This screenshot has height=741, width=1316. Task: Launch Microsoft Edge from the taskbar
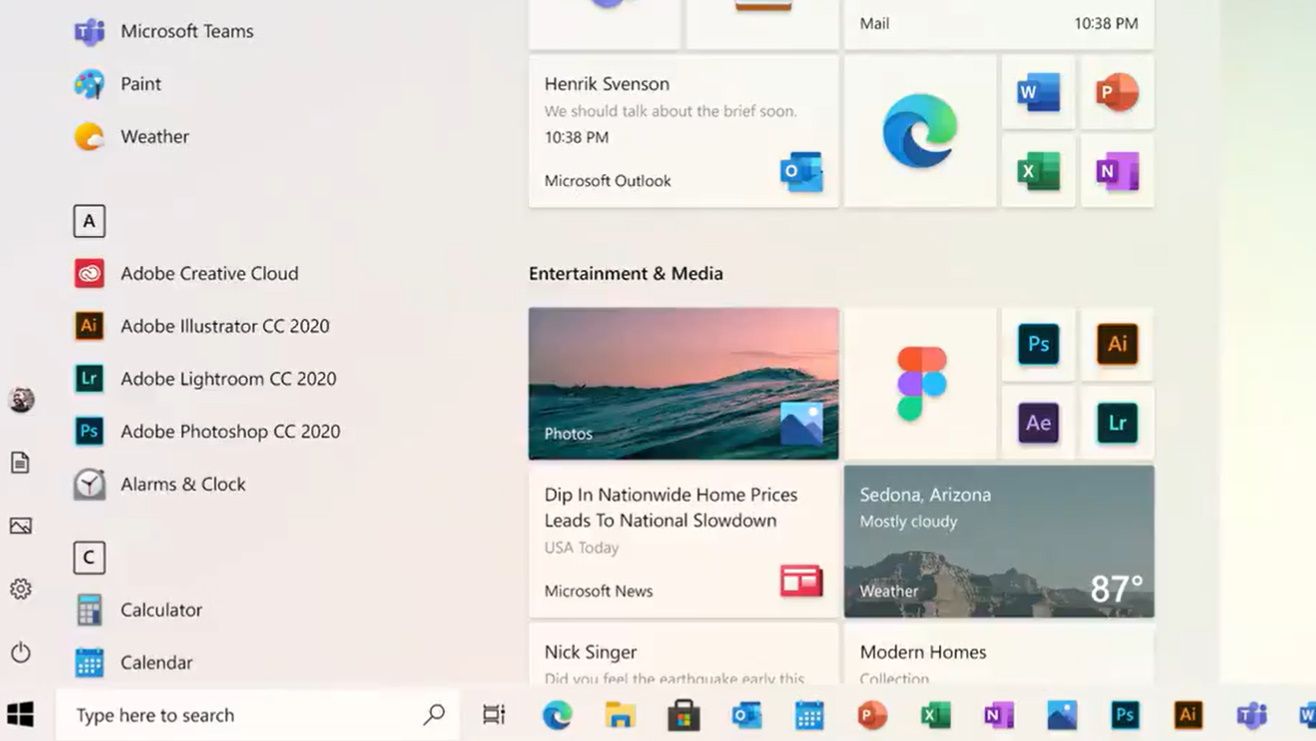coord(557,714)
